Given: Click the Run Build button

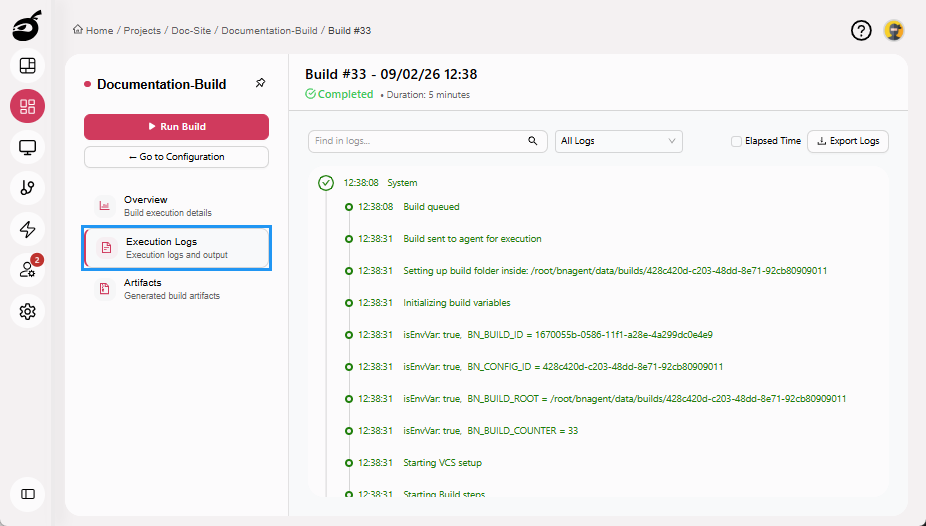Looking at the screenshot, I should [x=177, y=127].
